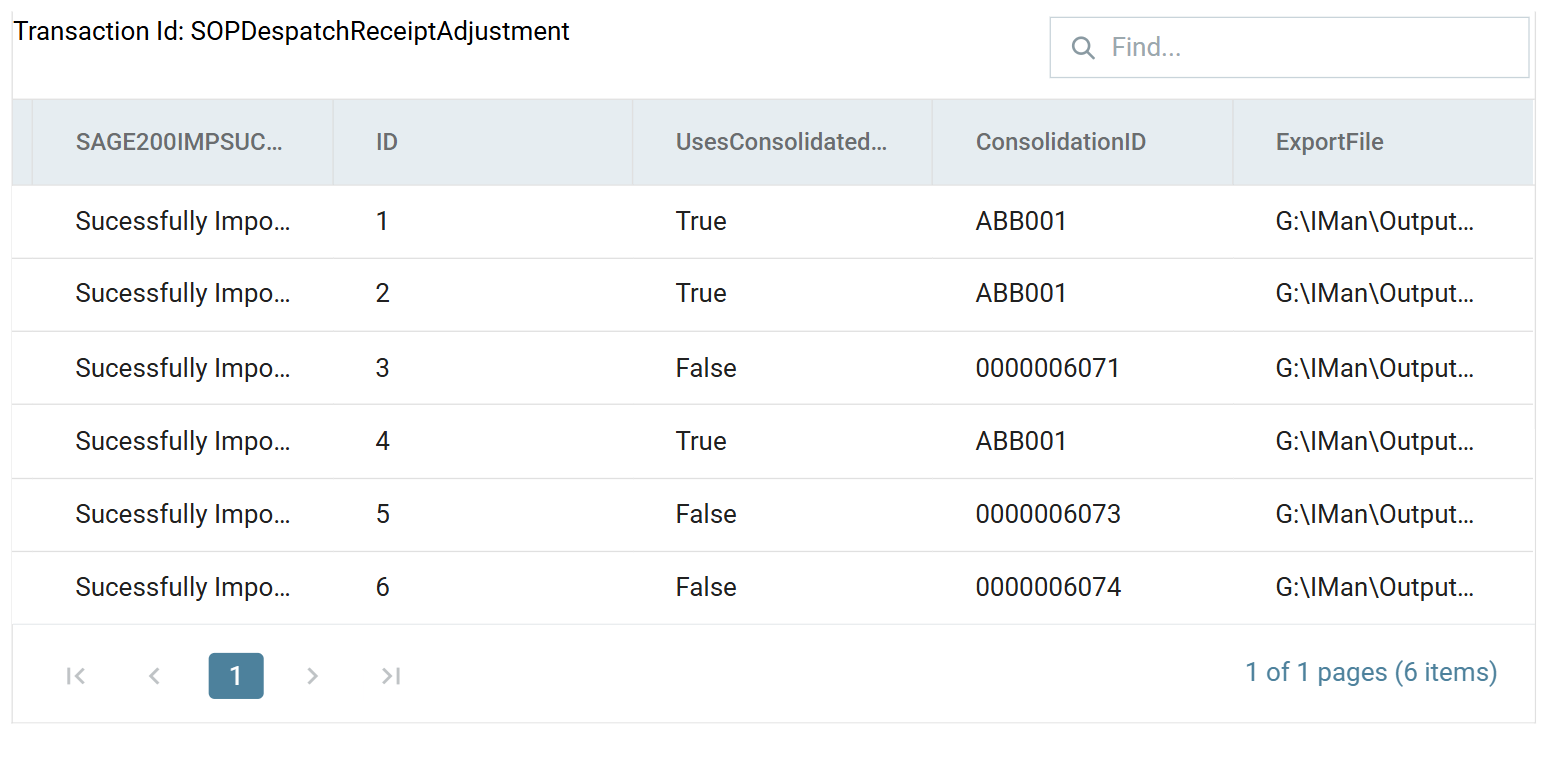Sort by UsesConsolidated column header

[781, 142]
